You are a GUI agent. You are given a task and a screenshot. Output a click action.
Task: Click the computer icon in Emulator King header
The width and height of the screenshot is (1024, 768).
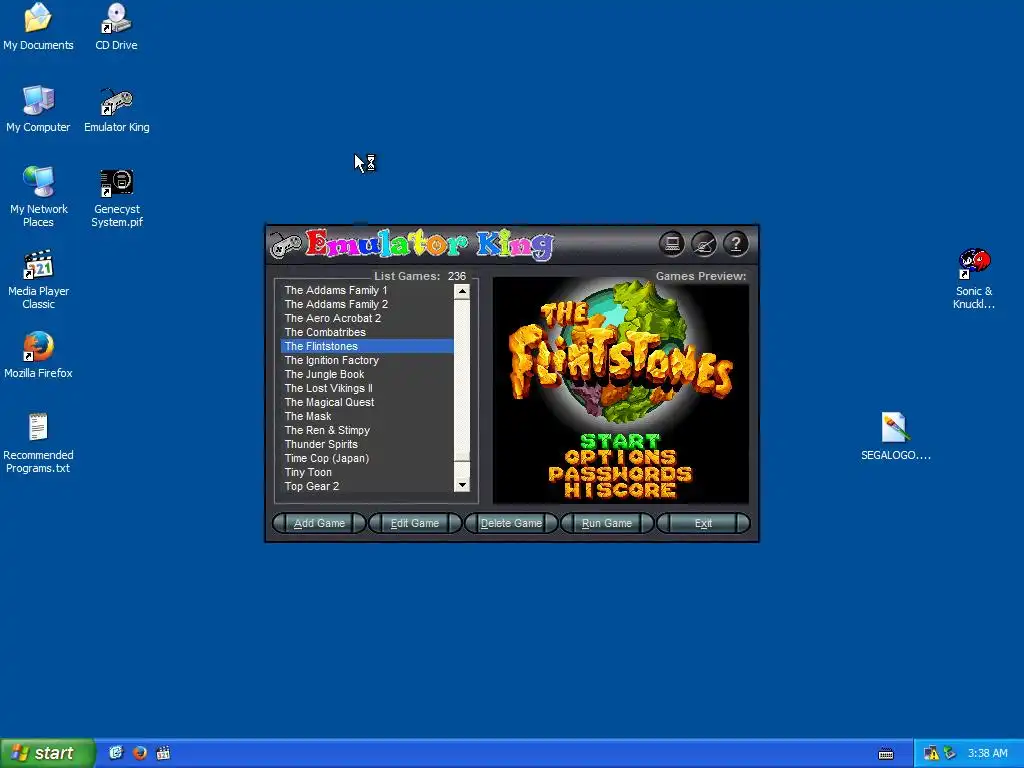671,244
